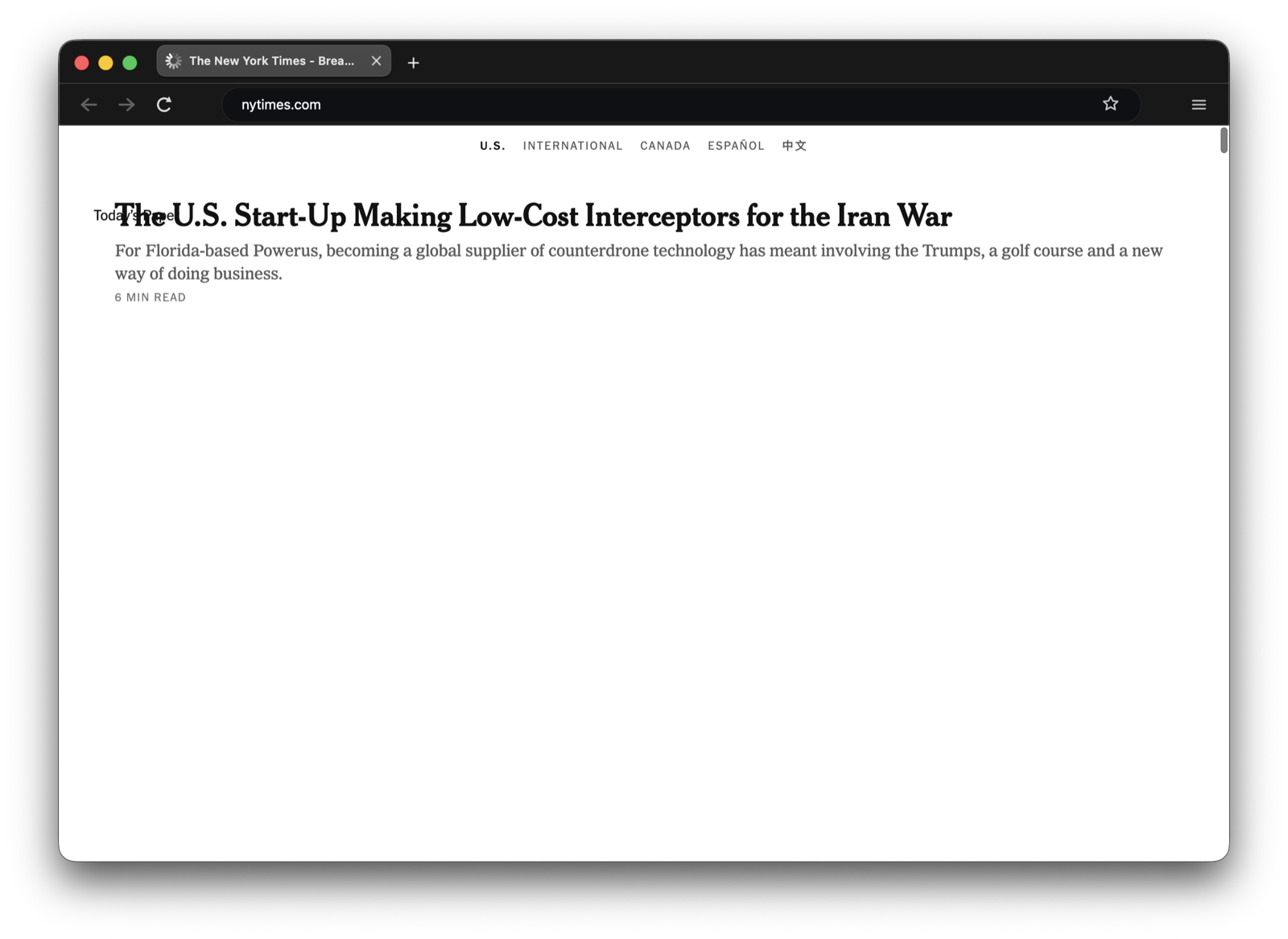This screenshot has height=939, width=1288.
Task: Go back to the previous page
Action: 89,105
